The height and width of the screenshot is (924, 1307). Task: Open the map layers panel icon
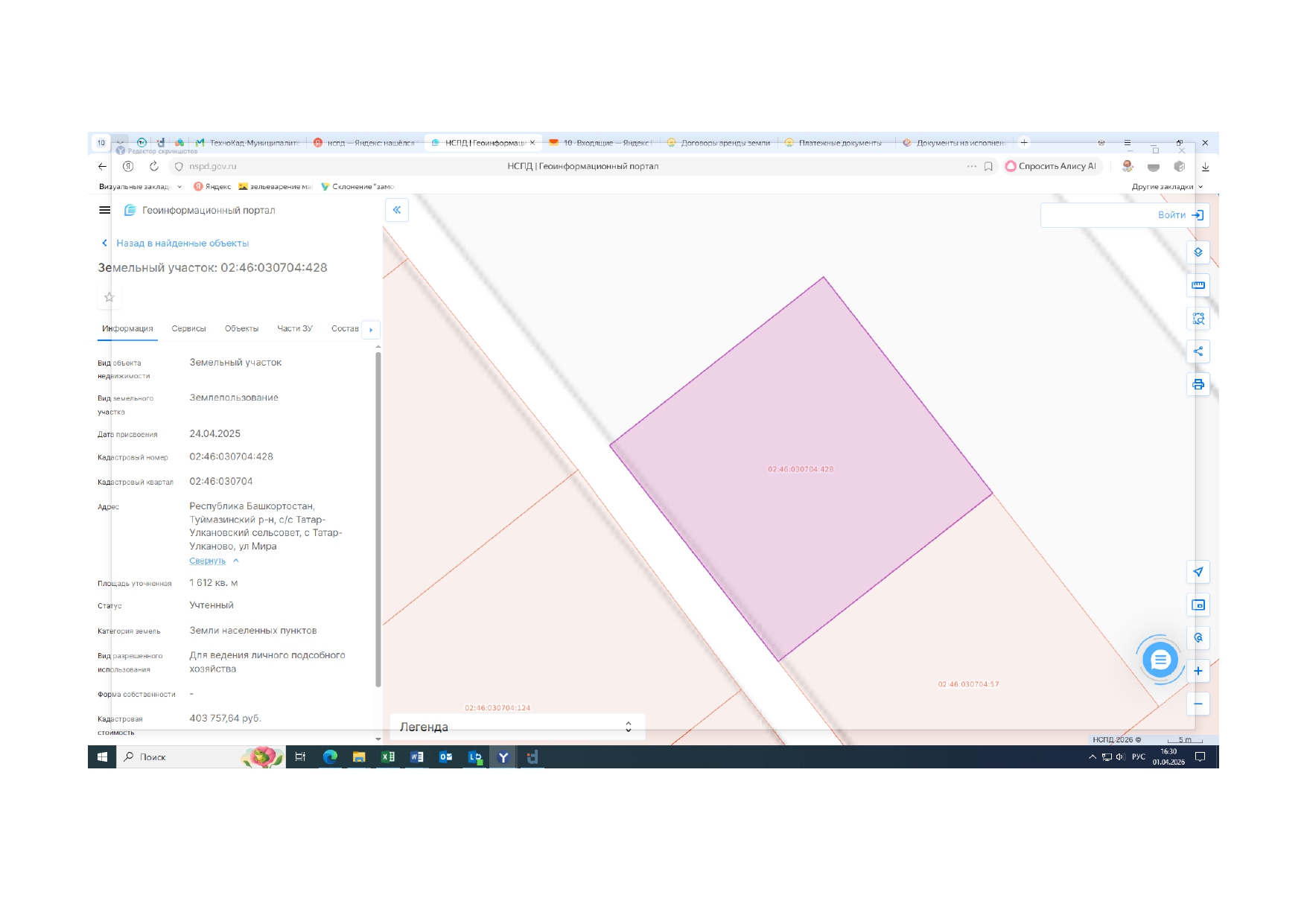[x=1198, y=252]
